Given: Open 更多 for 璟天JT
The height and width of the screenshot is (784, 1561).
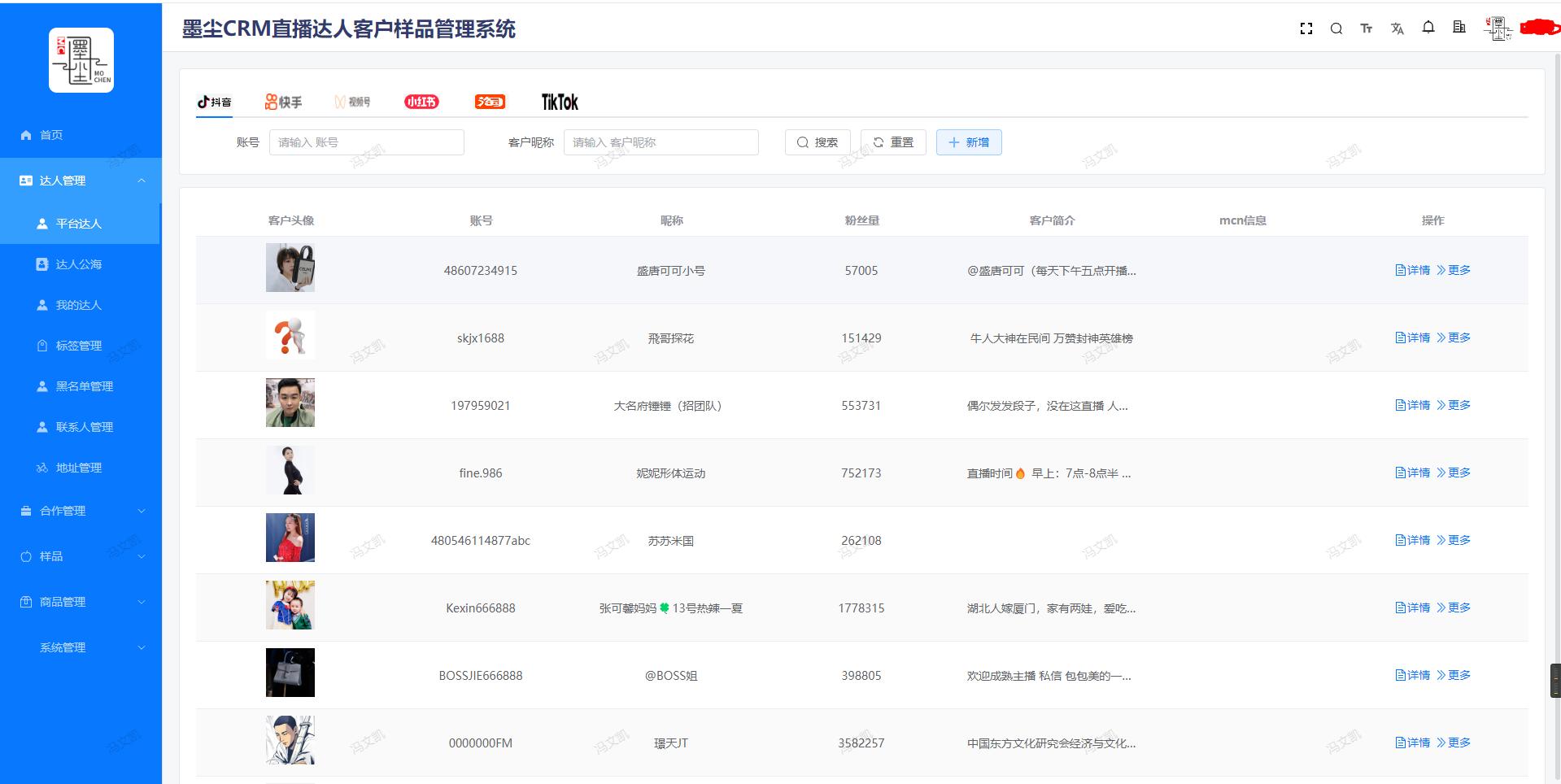Looking at the screenshot, I should point(1454,743).
